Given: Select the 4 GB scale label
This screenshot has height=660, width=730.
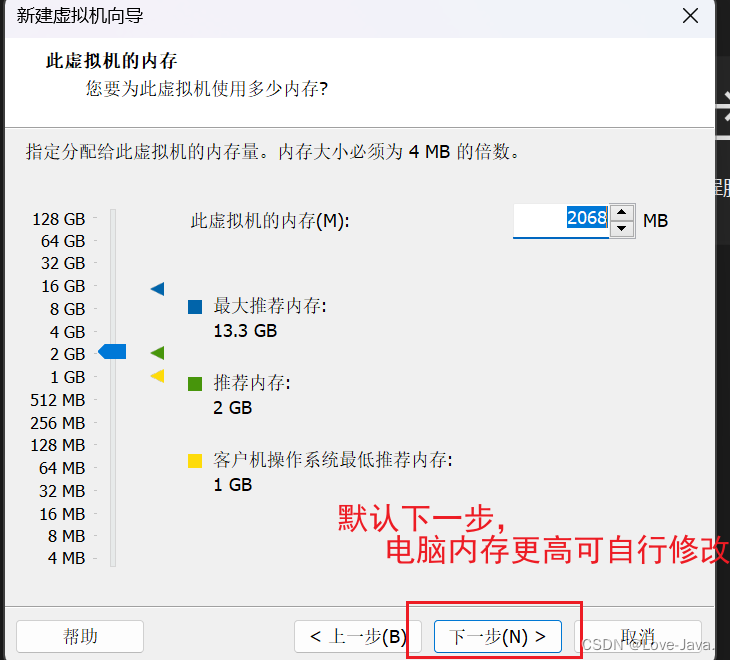Looking at the screenshot, I should pyautogui.click(x=68, y=332).
